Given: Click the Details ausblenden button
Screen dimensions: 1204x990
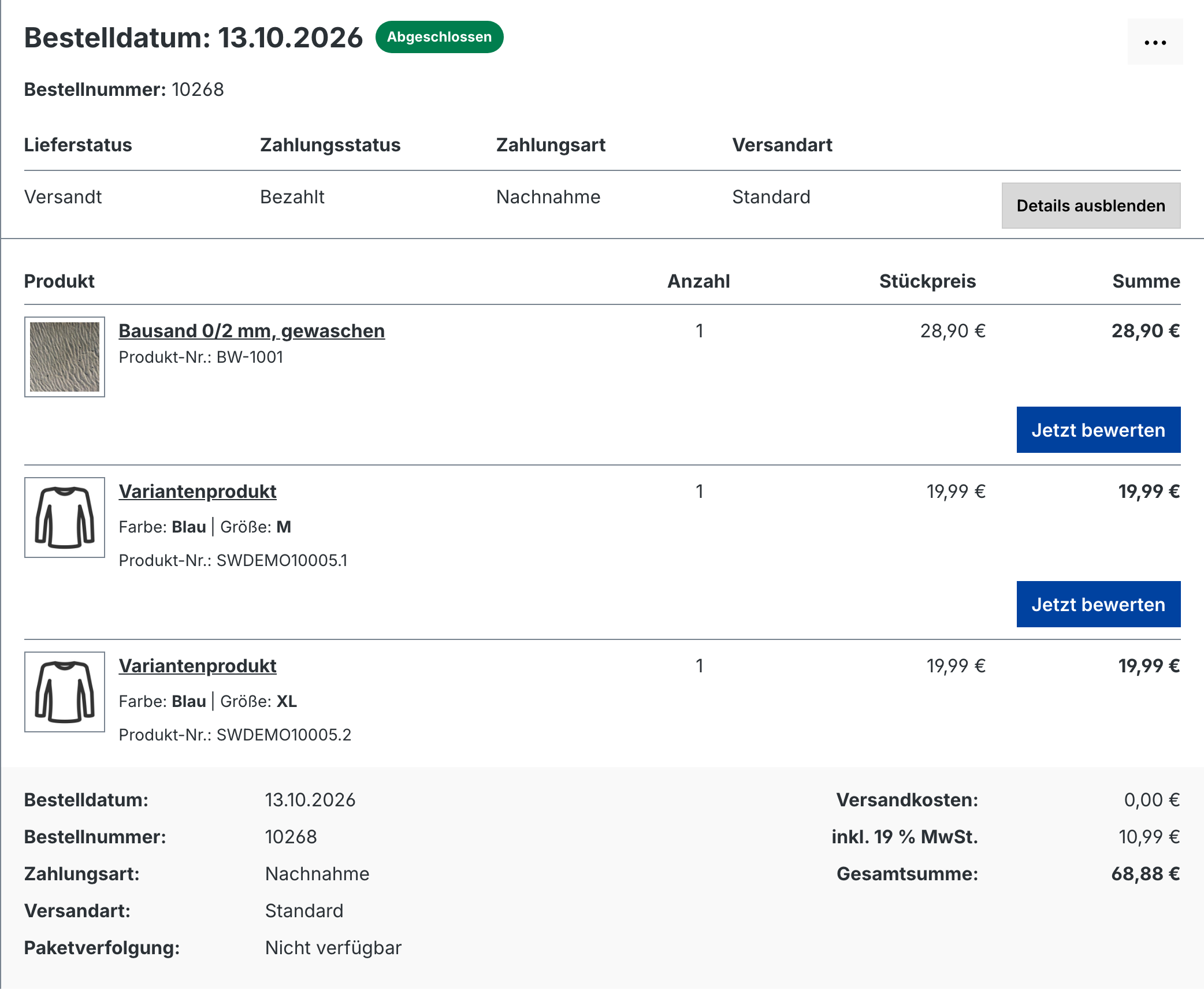Looking at the screenshot, I should pos(1091,206).
